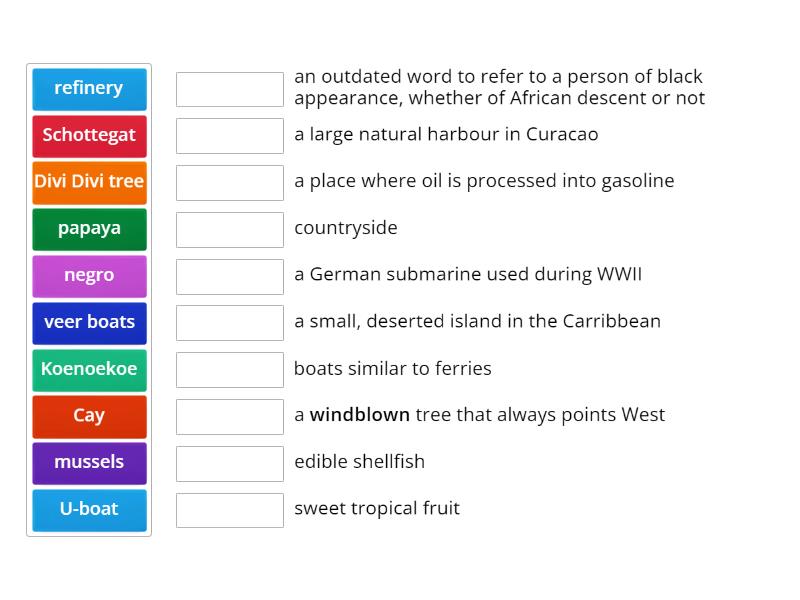Image resolution: width=800 pixels, height=600 pixels.
Task: Select the refinery word tile
Action: [x=89, y=88]
